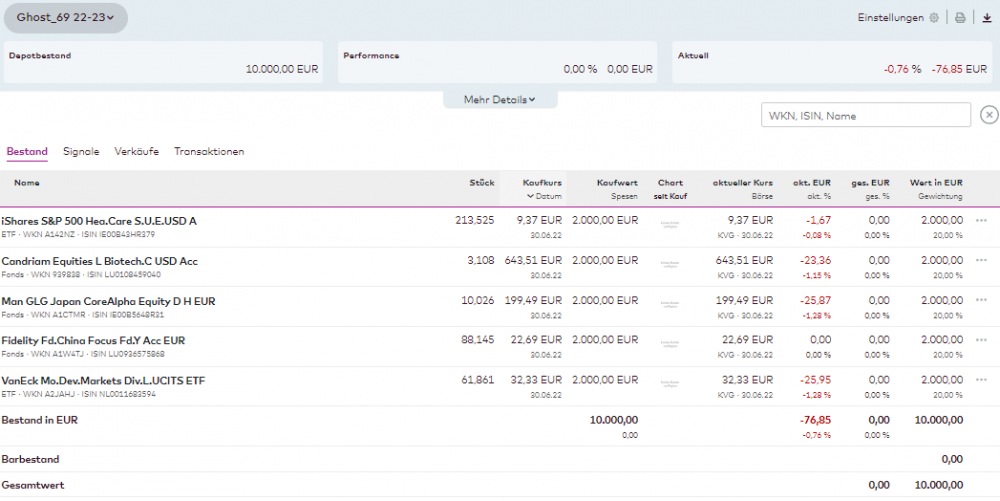Click Stück value 61,861
The width and height of the screenshot is (1000, 501).
[x=478, y=380]
